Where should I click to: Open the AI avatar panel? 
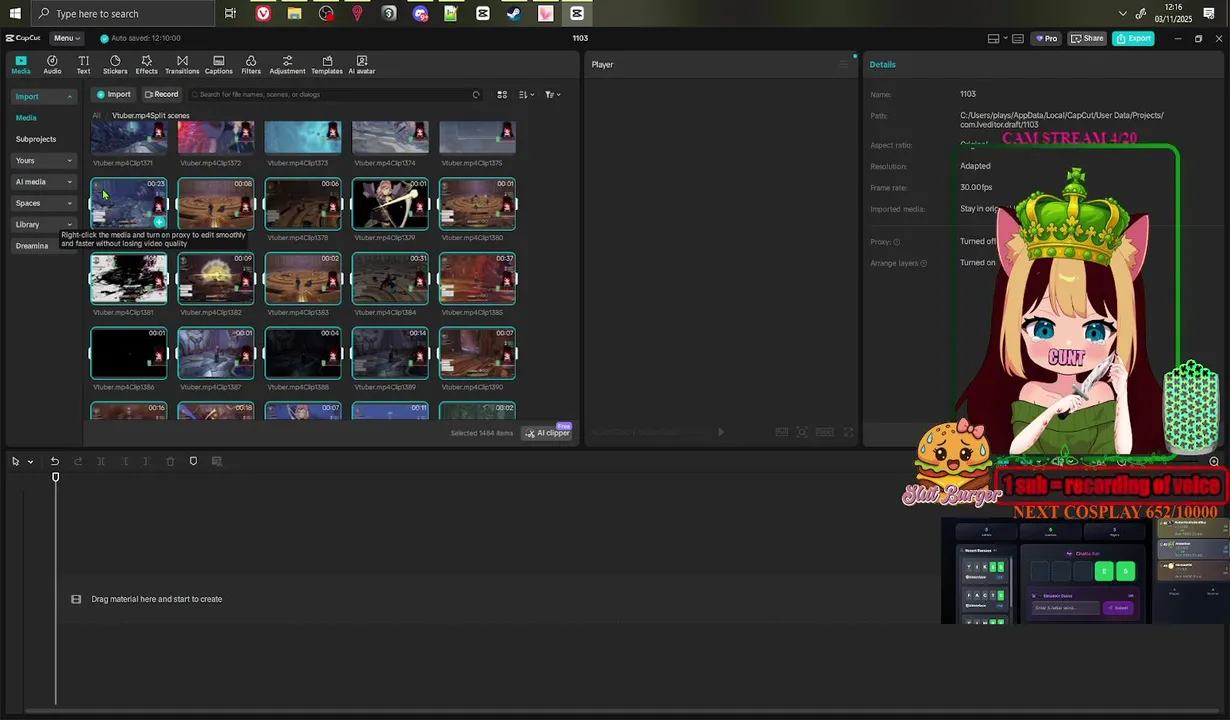362,65
